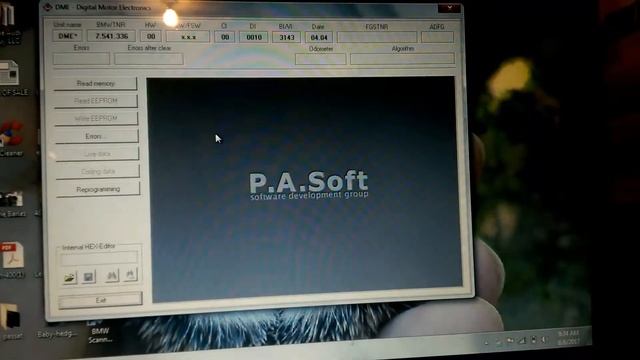
Task: Click the Errors count field
Action: 81,59
